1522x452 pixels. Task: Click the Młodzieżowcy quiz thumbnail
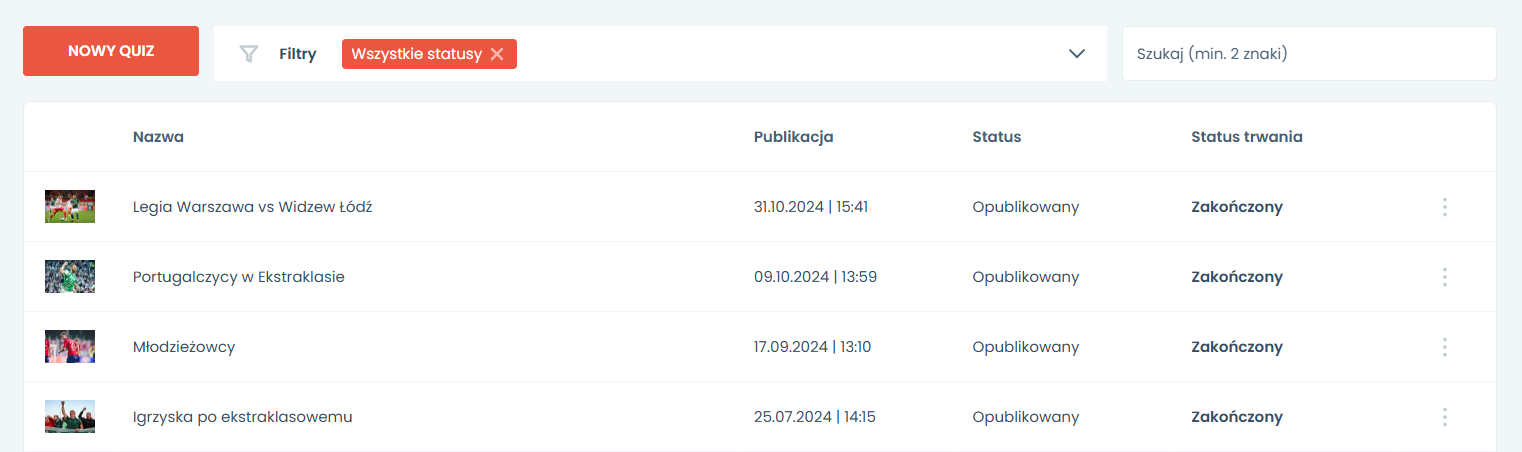coord(70,347)
